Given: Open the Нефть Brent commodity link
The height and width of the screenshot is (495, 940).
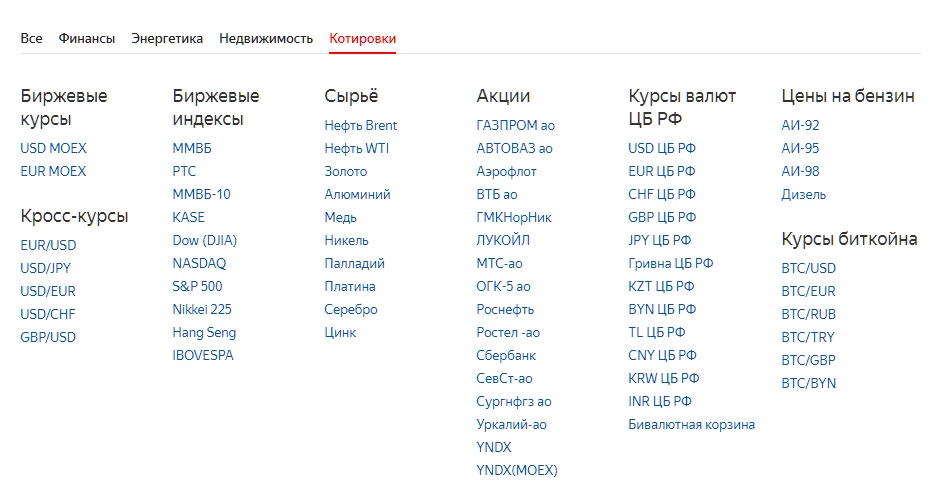Looking at the screenshot, I should point(360,125).
